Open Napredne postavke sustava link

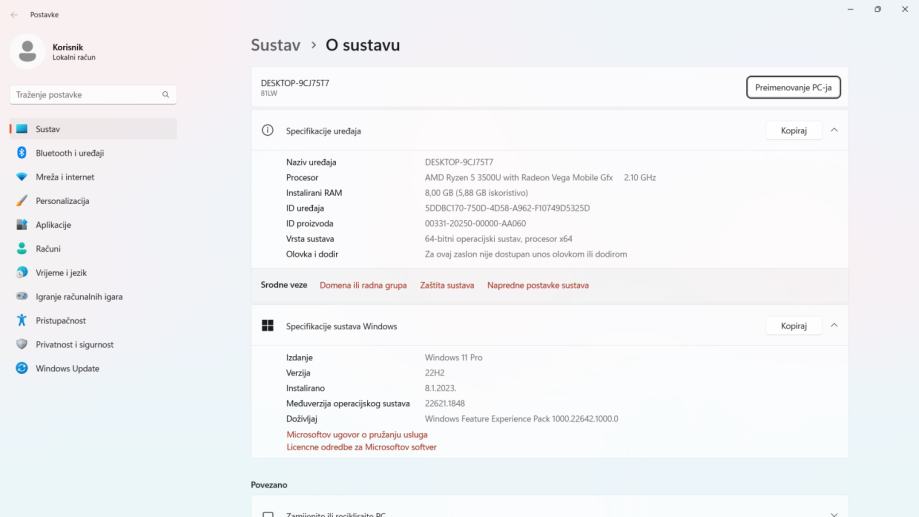coord(538,285)
